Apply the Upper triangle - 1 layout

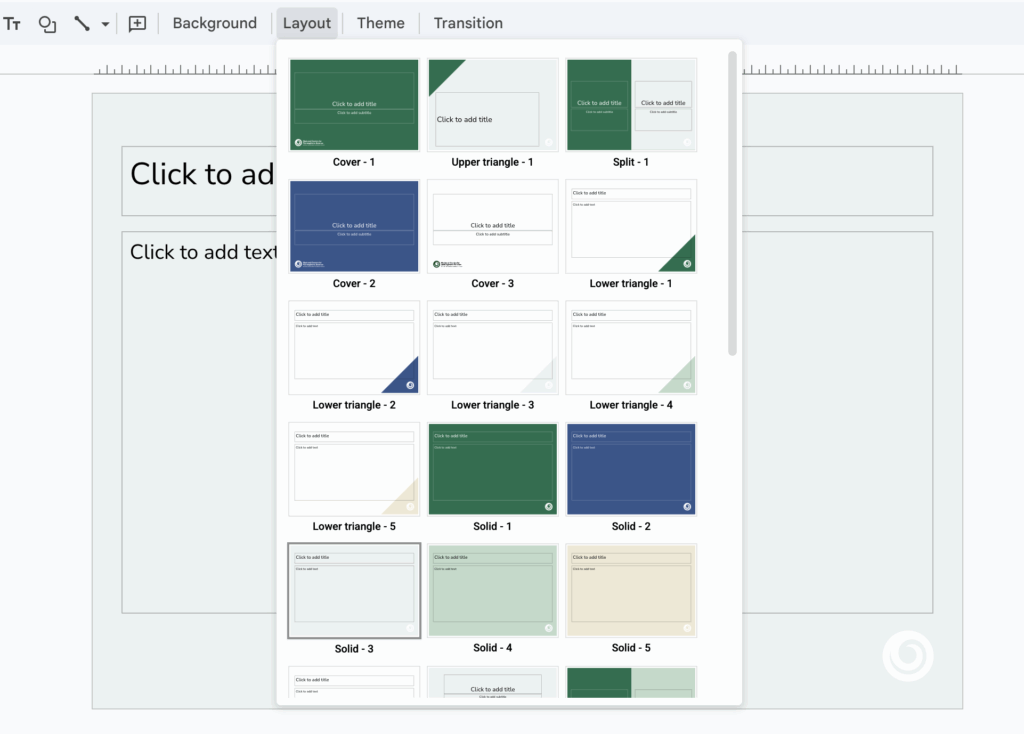[492, 105]
